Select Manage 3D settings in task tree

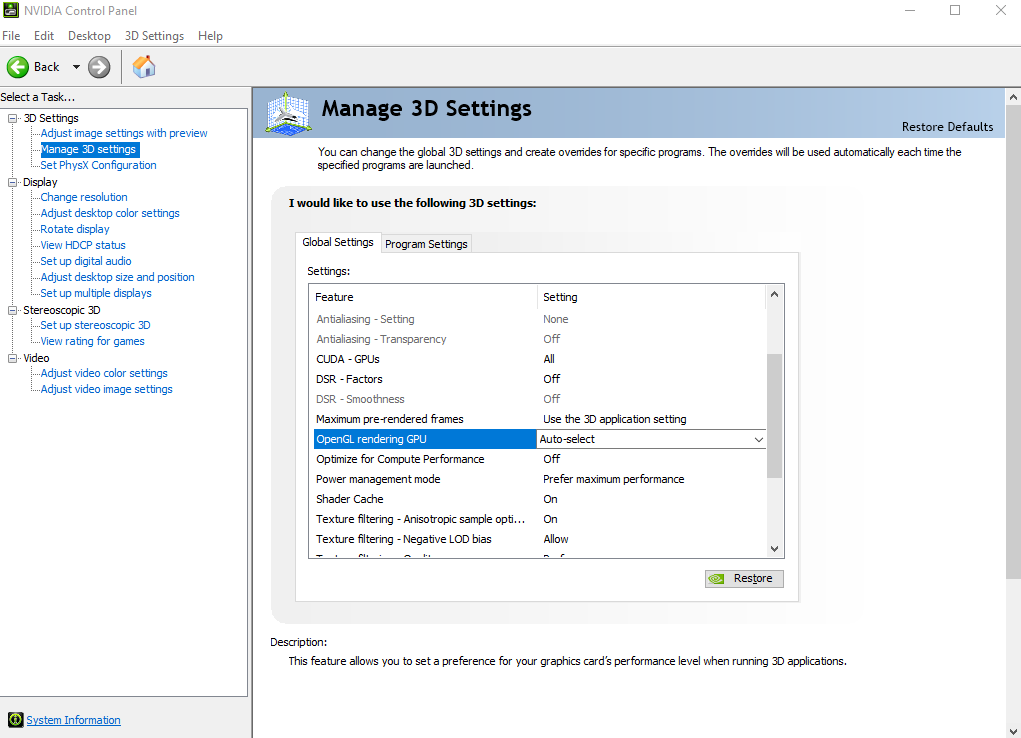(x=89, y=149)
